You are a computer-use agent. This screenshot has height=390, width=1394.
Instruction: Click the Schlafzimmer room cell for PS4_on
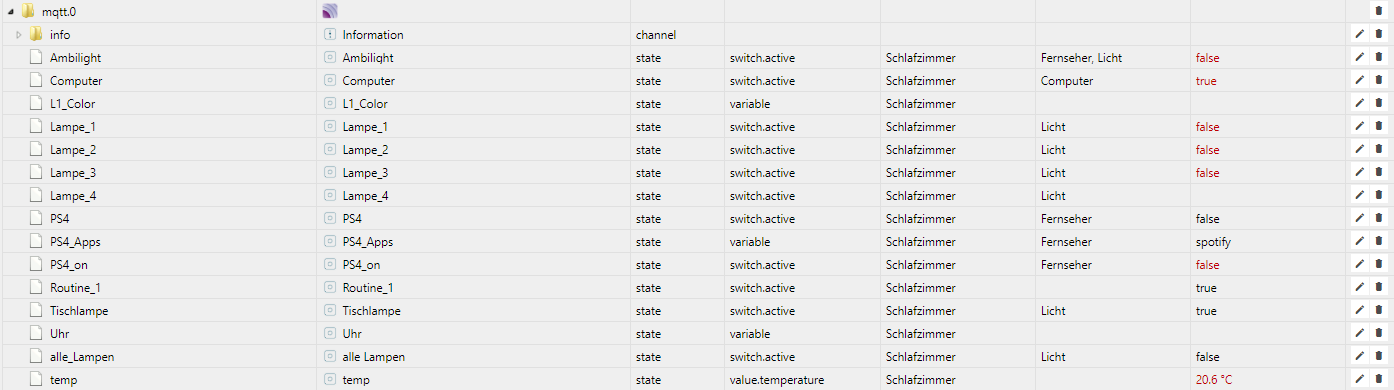[x=920, y=265]
